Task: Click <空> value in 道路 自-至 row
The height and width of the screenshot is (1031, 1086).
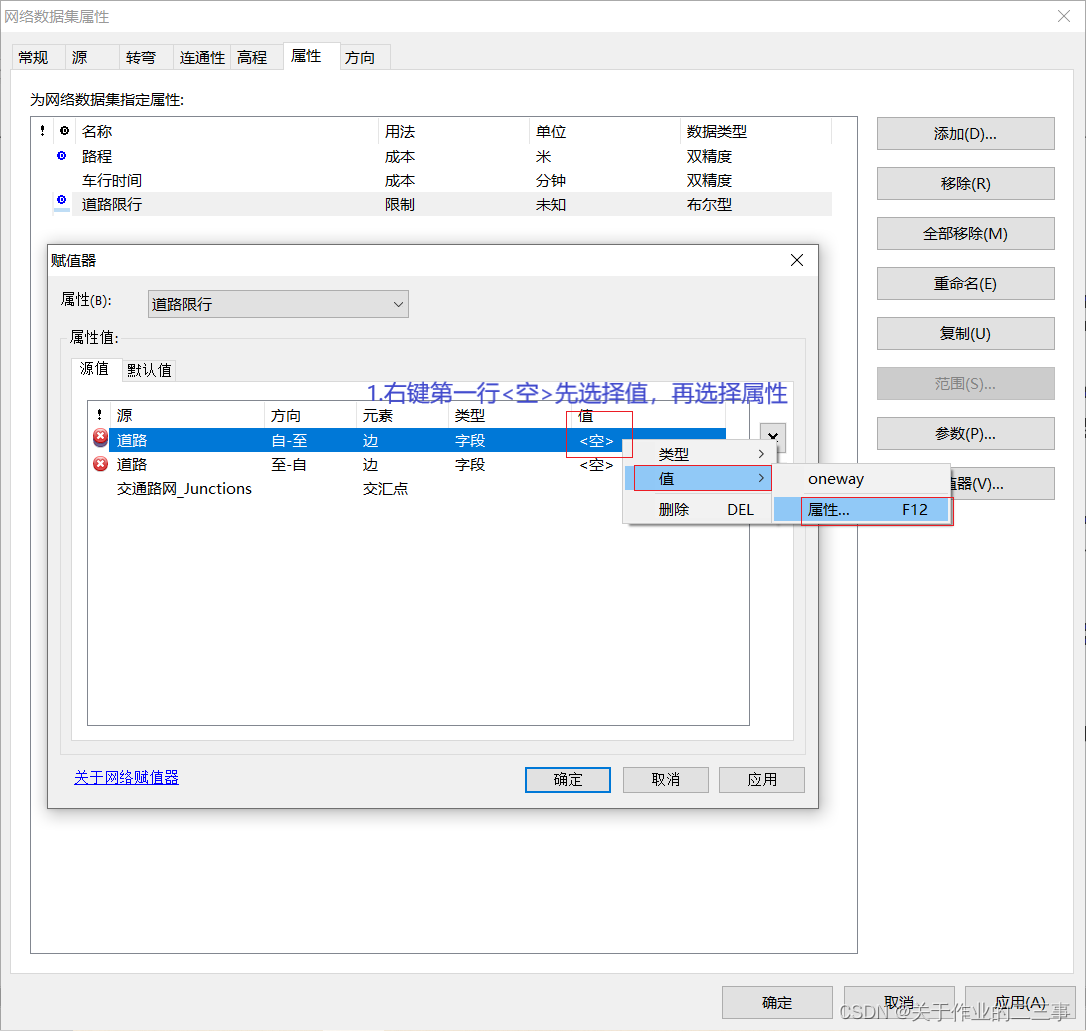Action: click(596, 440)
